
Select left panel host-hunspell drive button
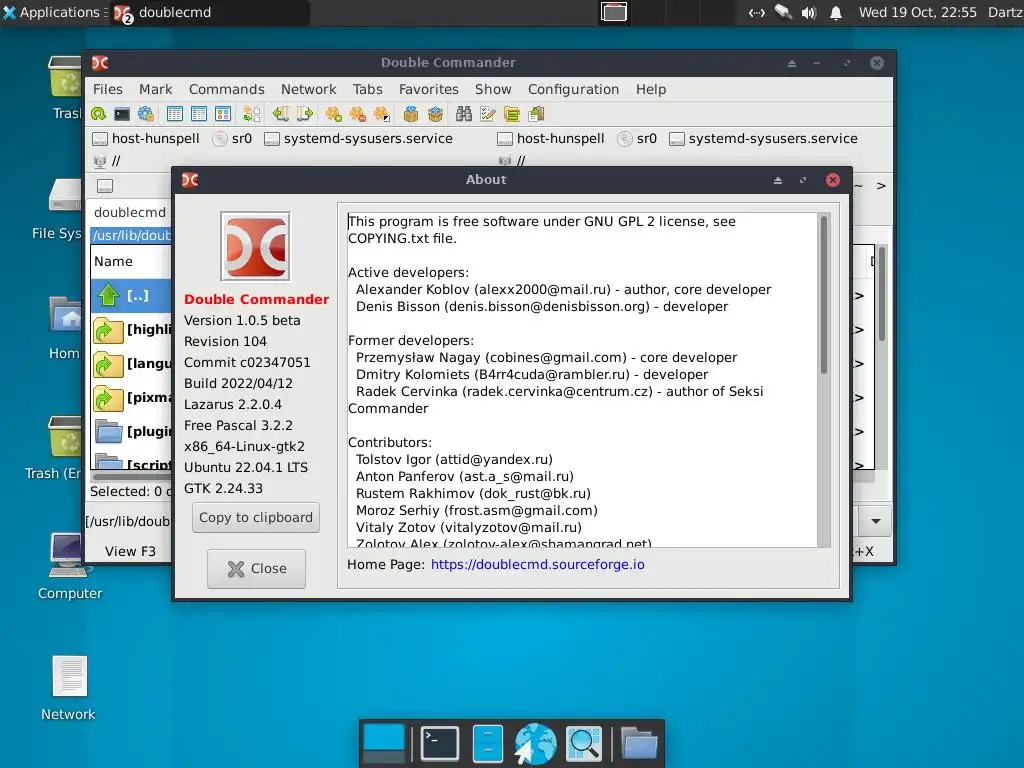(x=146, y=138)
